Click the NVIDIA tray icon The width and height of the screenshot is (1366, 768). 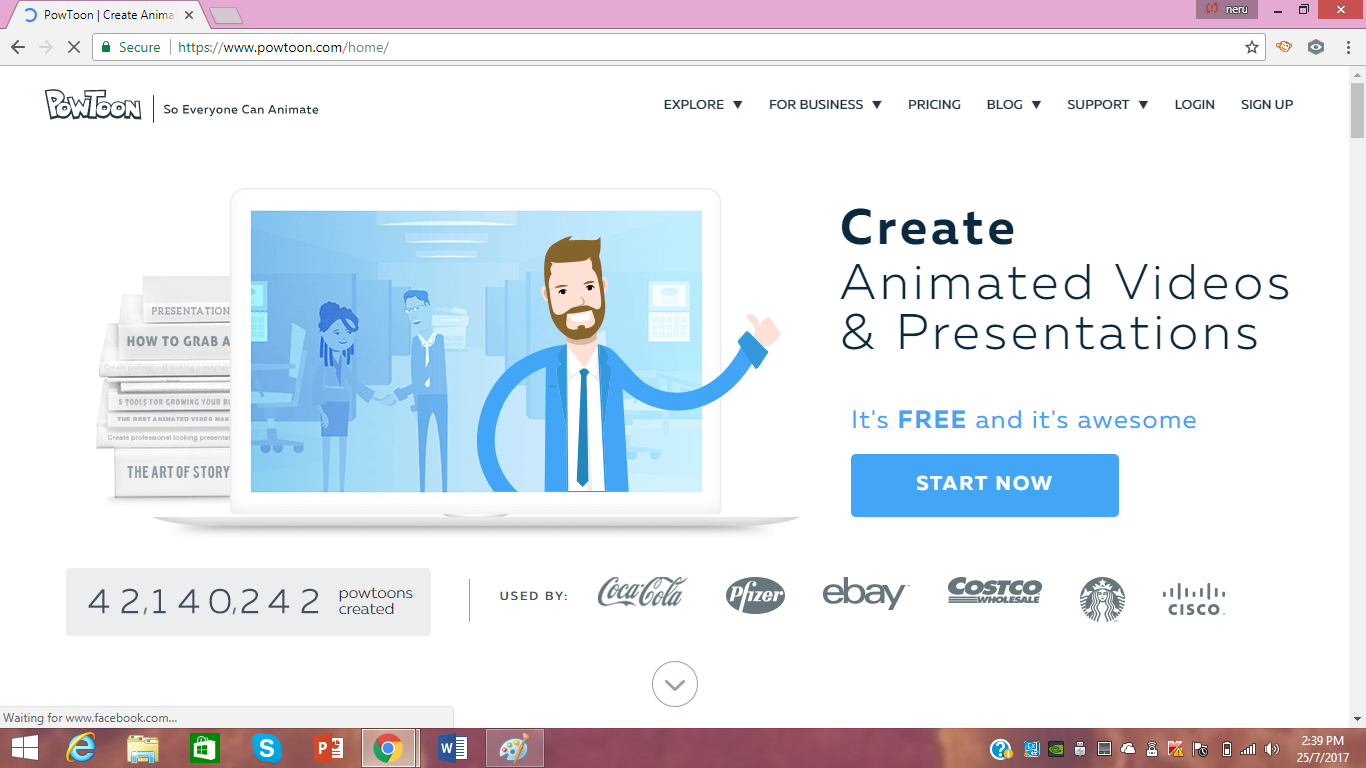pos(1056,748)
